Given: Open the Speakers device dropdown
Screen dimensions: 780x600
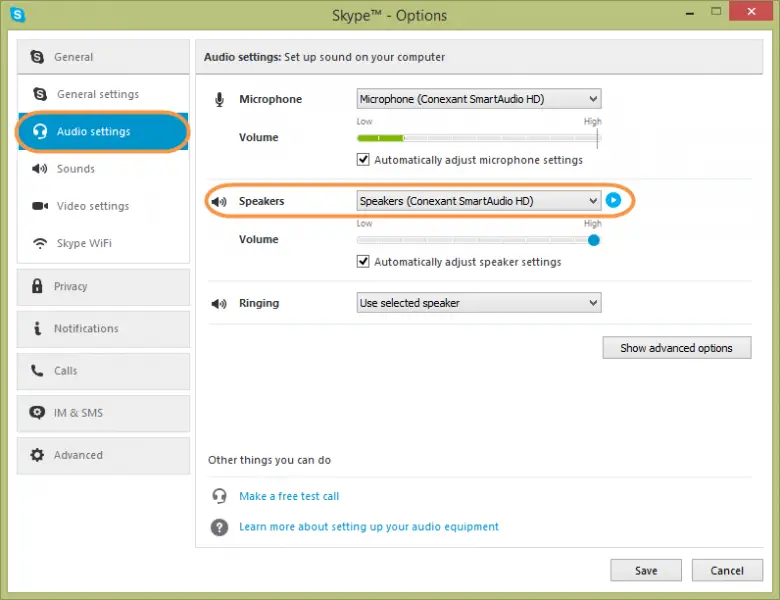Looking at the screenshot, I should coord(479,201).
